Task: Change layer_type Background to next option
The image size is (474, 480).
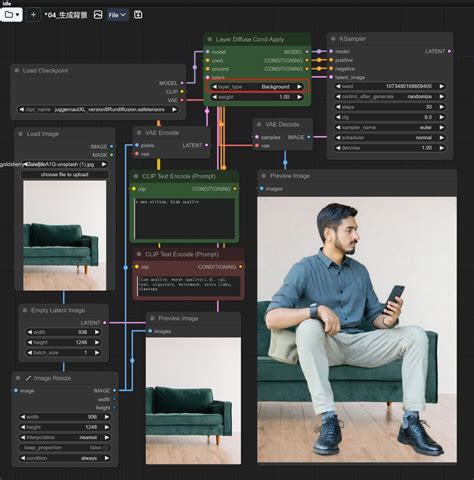Action: tap(299, 87)
